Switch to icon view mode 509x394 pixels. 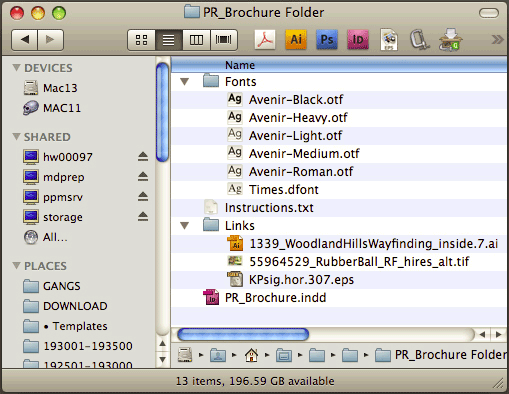[141, 40]
